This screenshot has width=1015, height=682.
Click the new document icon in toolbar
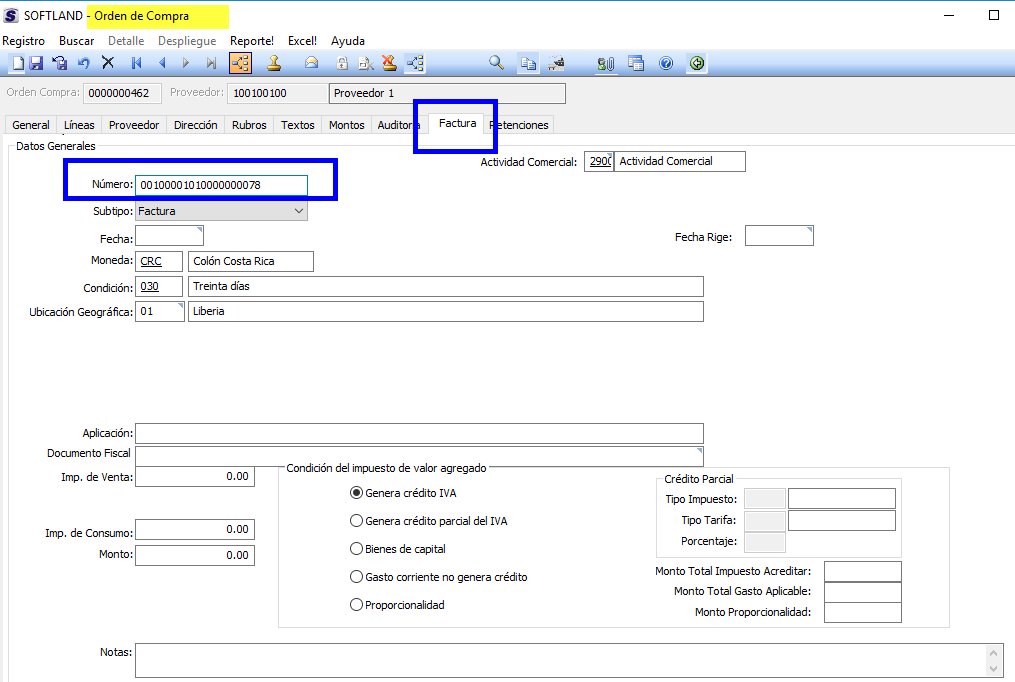(17, 63)
